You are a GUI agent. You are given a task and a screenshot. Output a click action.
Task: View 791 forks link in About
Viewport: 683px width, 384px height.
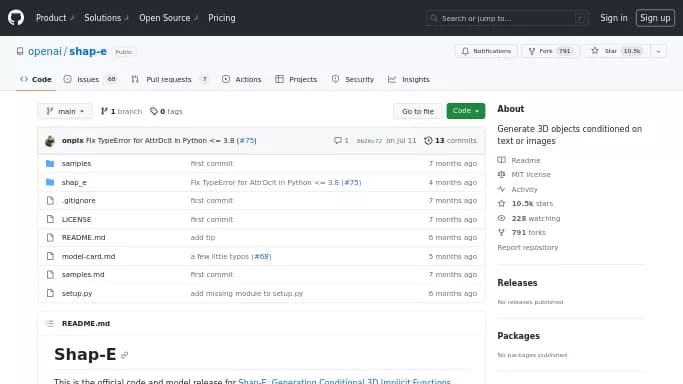click(521, 232)
